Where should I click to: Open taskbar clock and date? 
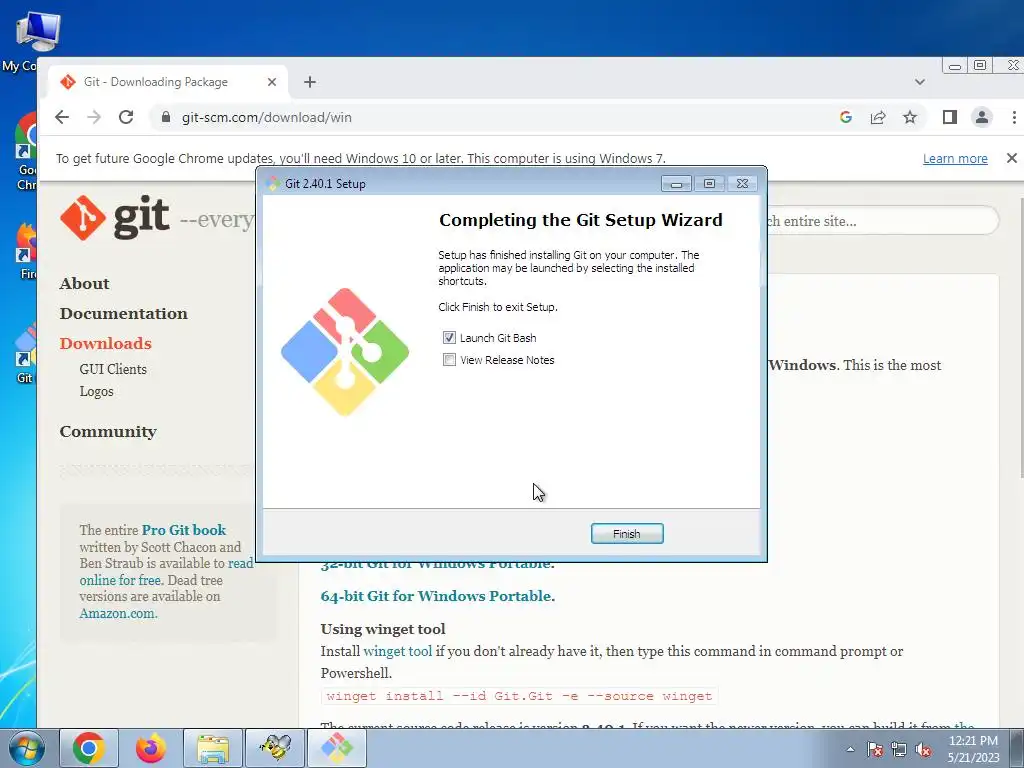pyautogui.click(x=973, y=749)
